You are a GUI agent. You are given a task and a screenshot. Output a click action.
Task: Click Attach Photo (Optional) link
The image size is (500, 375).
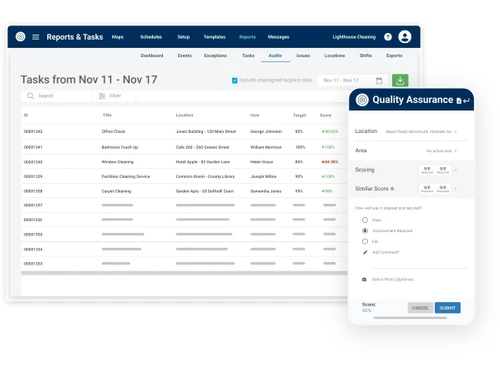[x=392, y=279]
